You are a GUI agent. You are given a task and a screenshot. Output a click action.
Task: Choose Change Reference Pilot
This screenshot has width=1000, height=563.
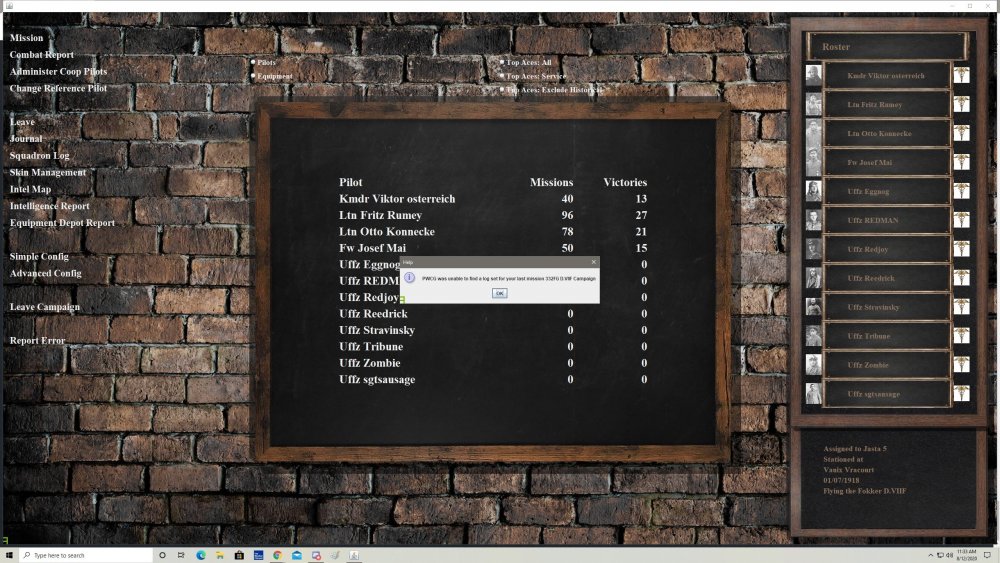pyautogui.click(x=58, y=88)
